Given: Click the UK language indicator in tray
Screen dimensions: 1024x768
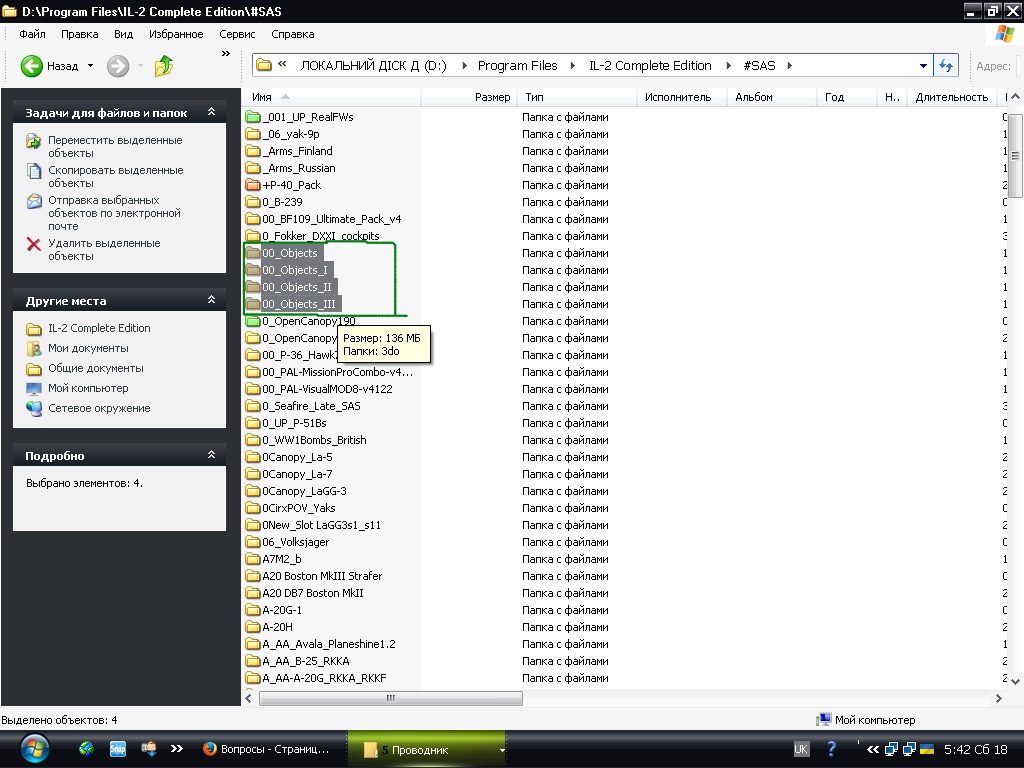Looking at the screenshot, I should pos(801,749).
